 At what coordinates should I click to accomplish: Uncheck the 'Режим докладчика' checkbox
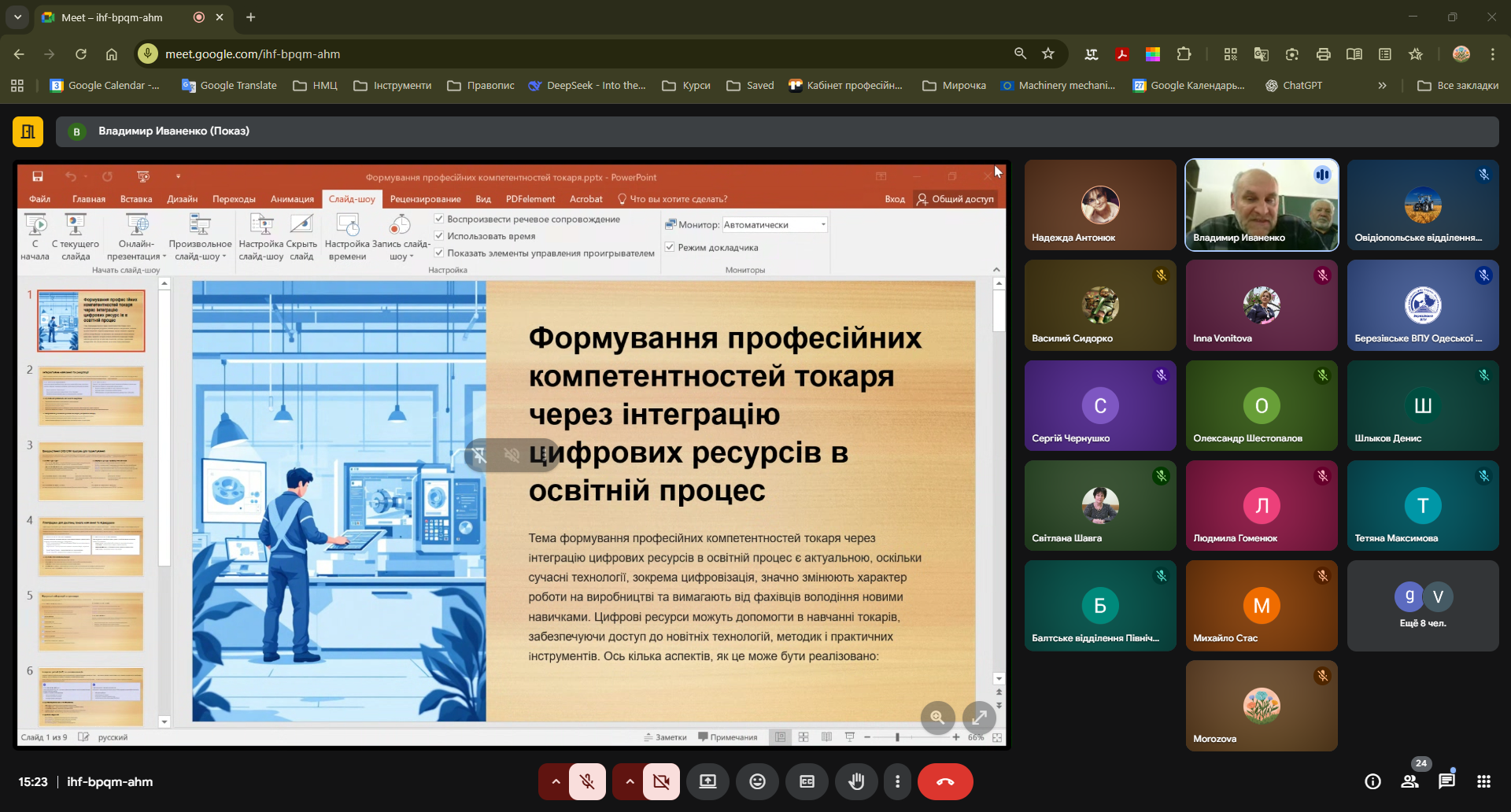671,247
